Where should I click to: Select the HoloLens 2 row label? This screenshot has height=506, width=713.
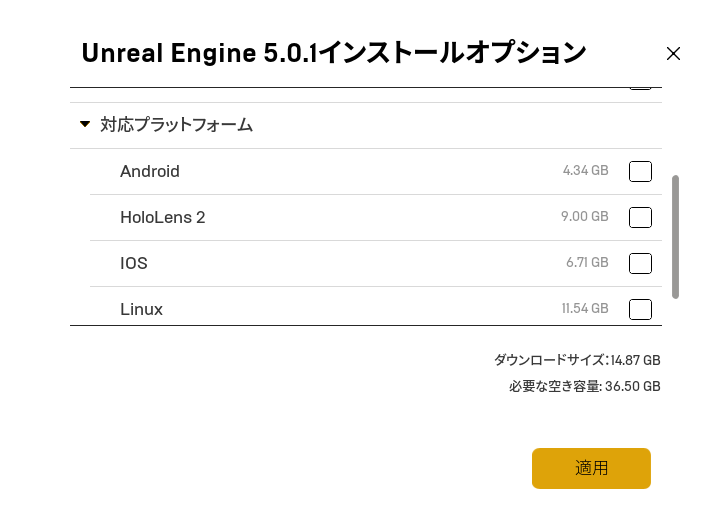162,217
